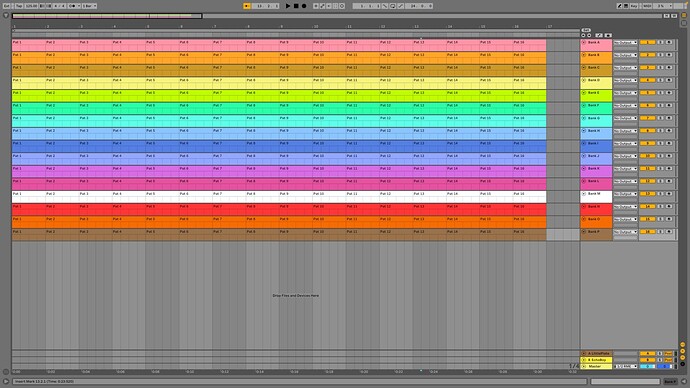Solo the Bank D track
The width and height of the screenshot is (690, 388).
[660, 81]
